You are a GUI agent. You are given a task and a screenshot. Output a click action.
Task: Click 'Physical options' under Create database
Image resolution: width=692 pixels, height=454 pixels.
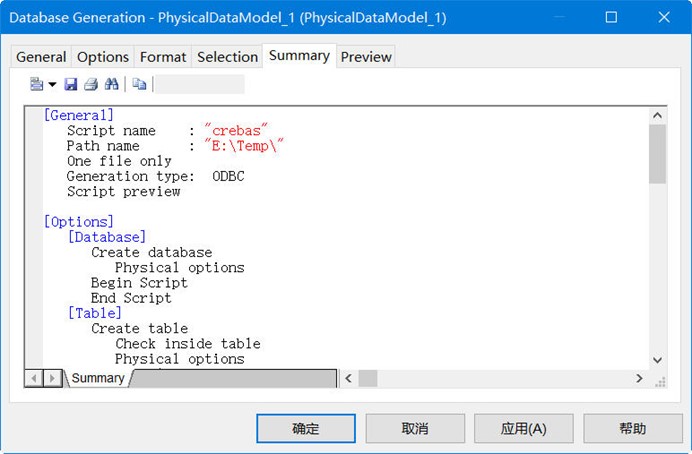[x=180, y=268]
